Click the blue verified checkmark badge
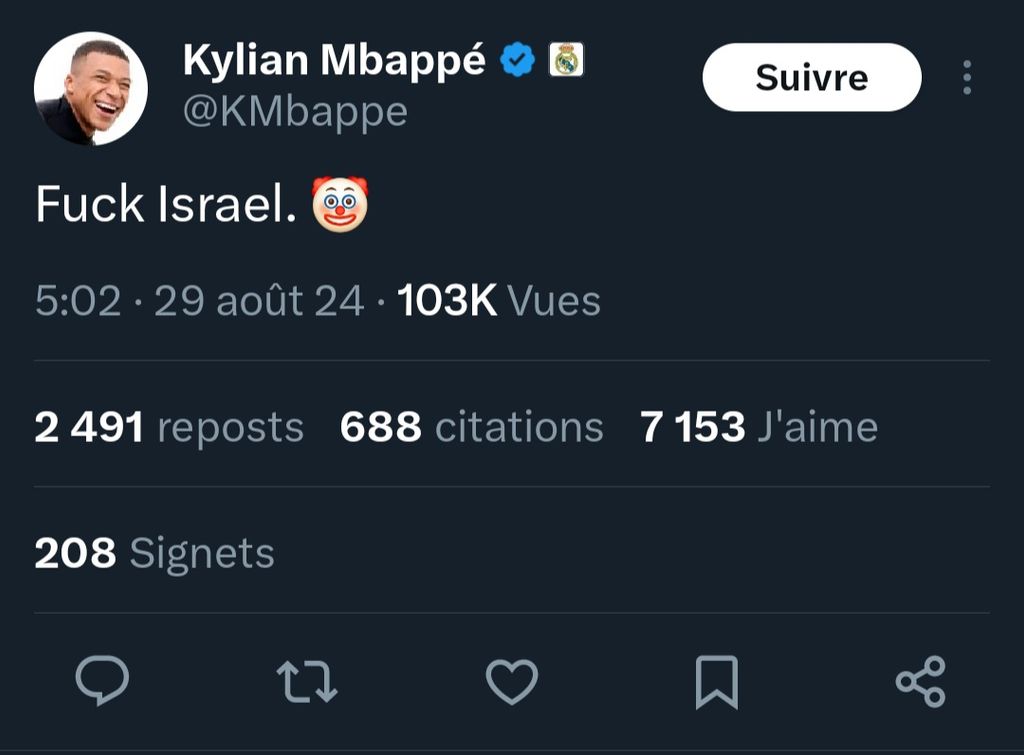1024x755 pixels. click(517, 62)
